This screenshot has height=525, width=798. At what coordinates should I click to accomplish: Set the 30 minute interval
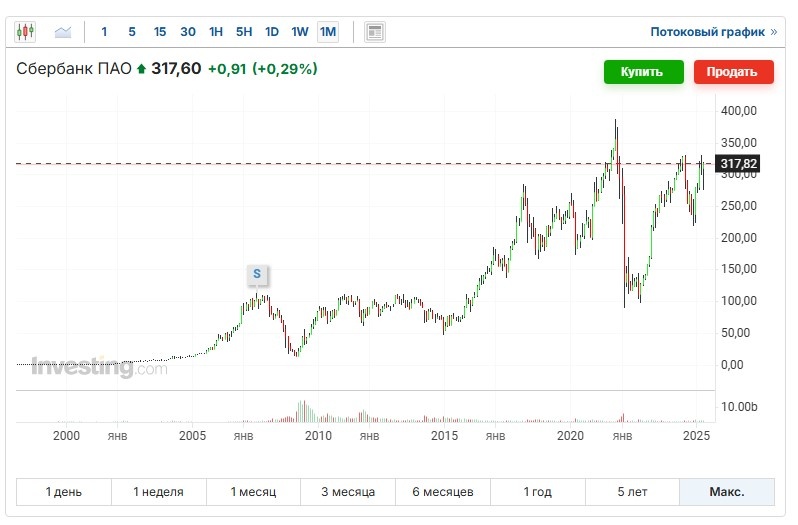188,32
